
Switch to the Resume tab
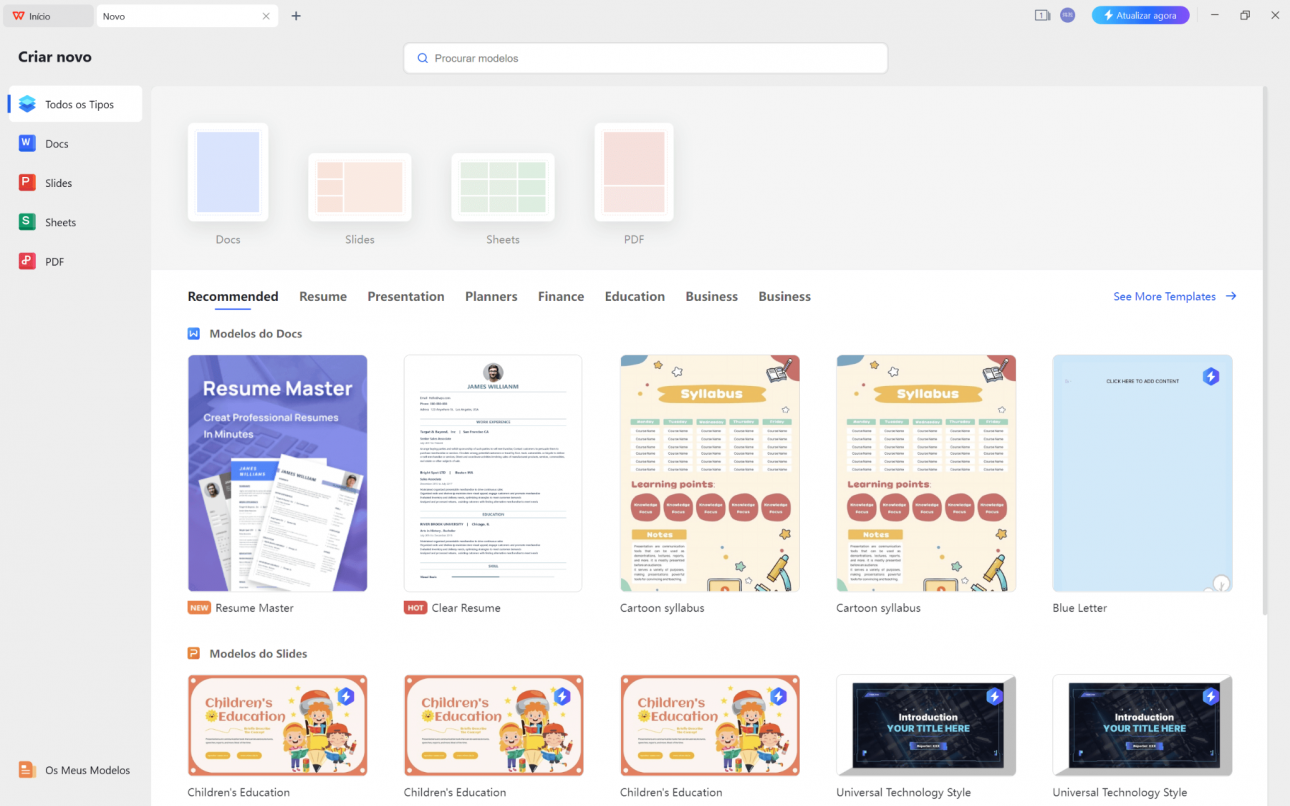[x=323, y=296]
